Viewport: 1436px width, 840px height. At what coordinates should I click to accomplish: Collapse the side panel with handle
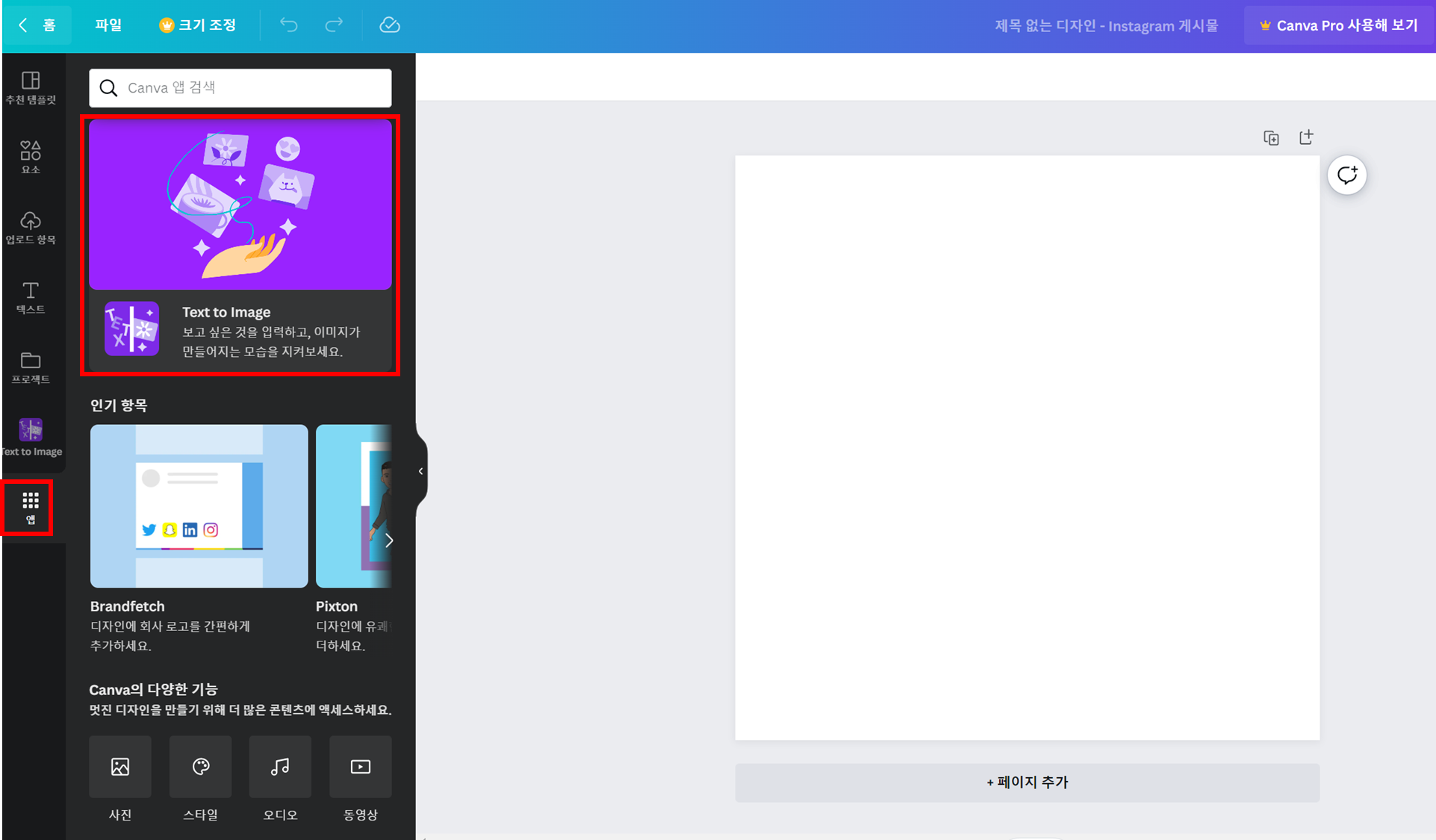421,471
